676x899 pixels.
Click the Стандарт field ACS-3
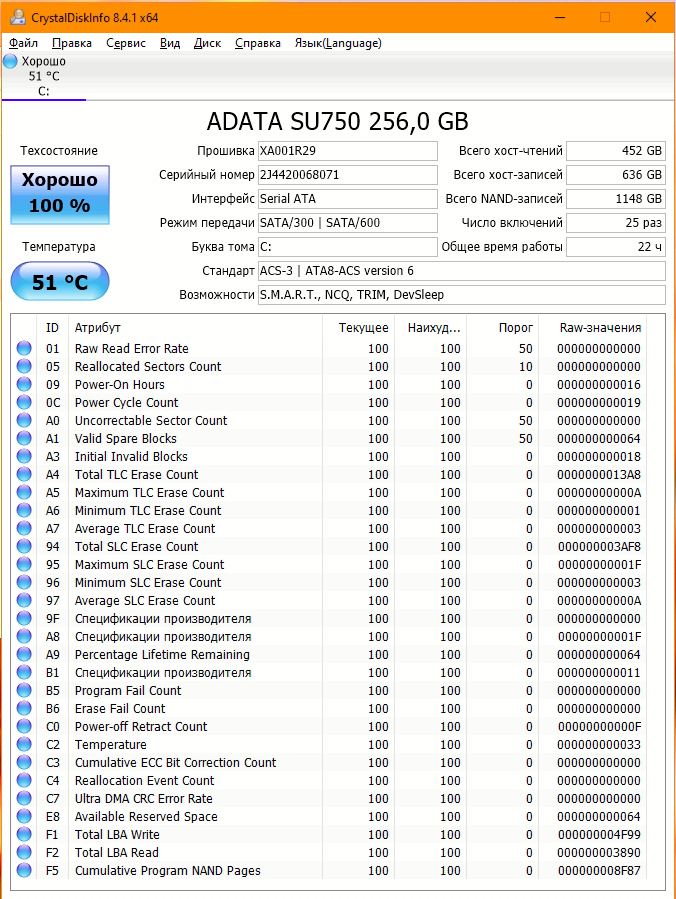462,271
